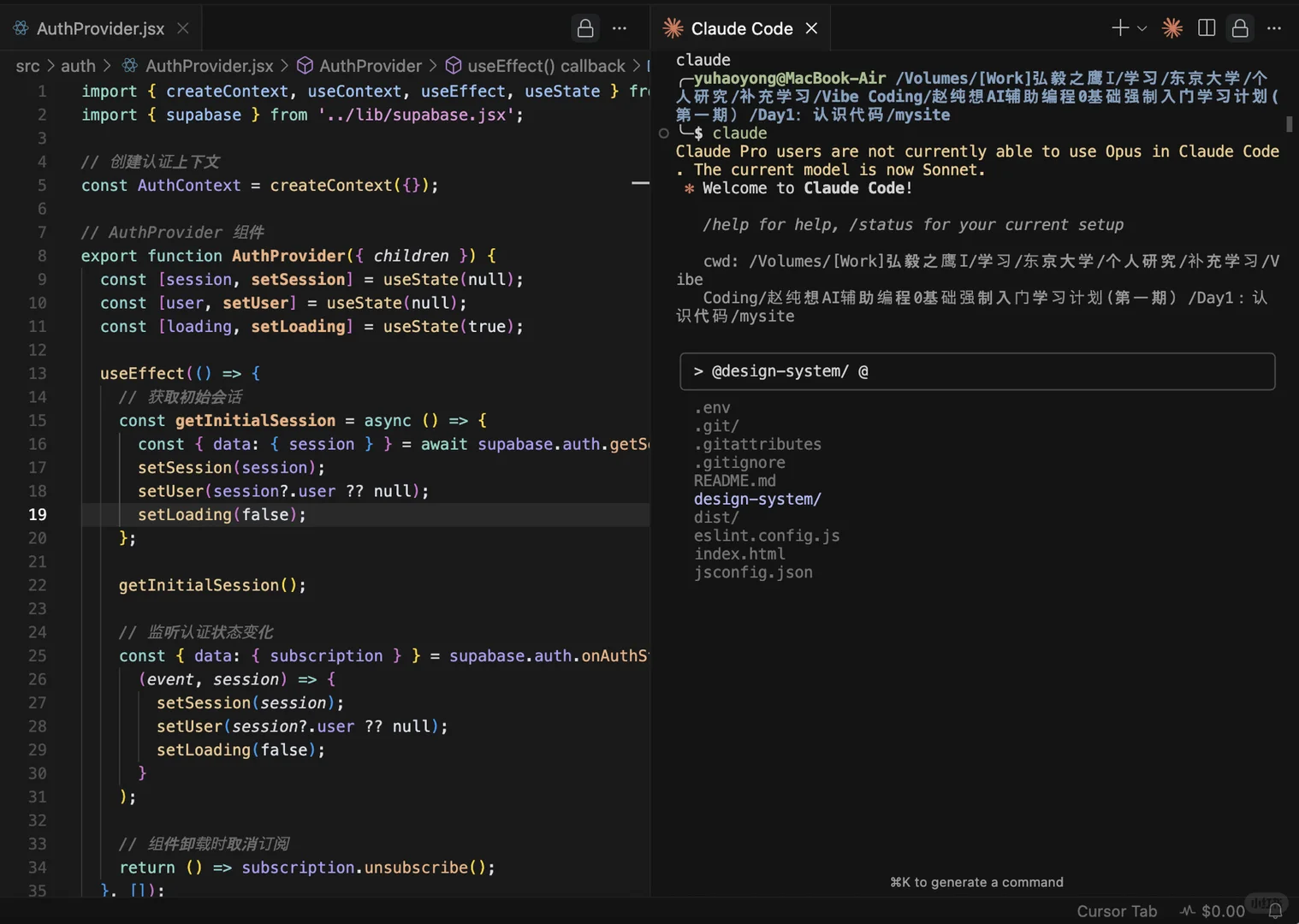Select src in the breadcrumb
This screenshot has height=924, width=1299.
(27, 66)
